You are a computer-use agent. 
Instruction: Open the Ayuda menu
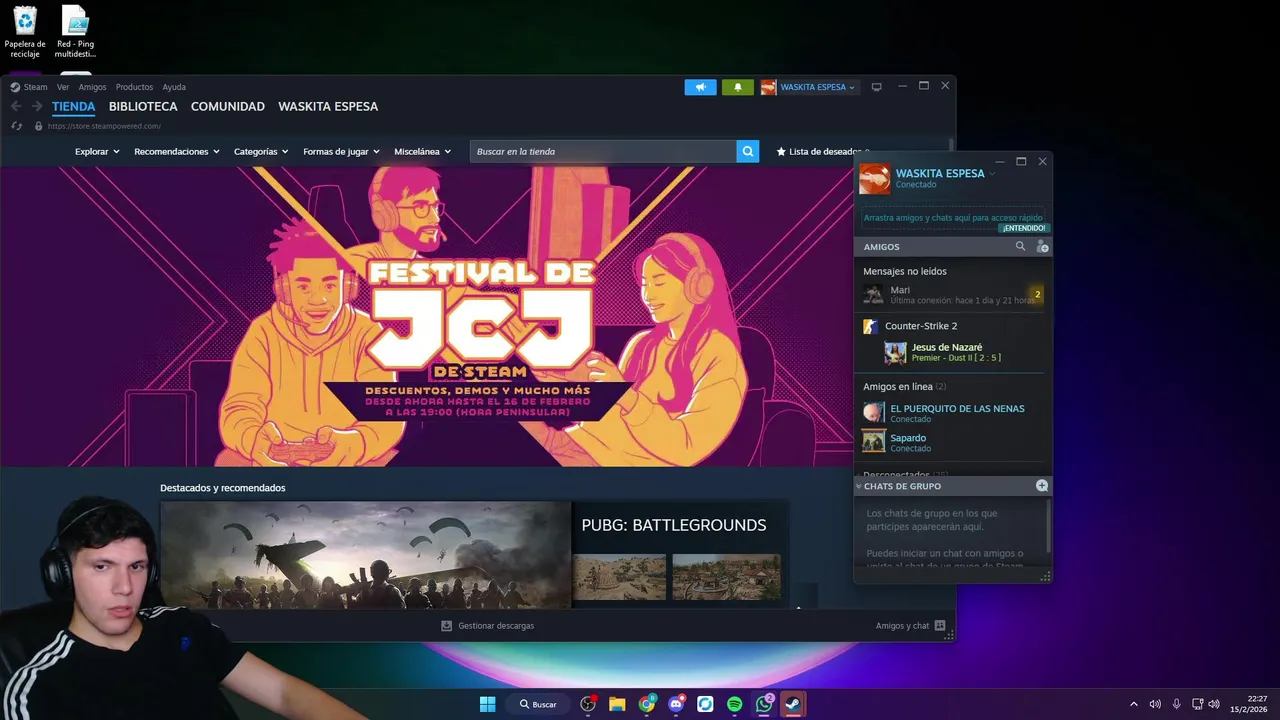pyautogui.click(x=174, y=87)
